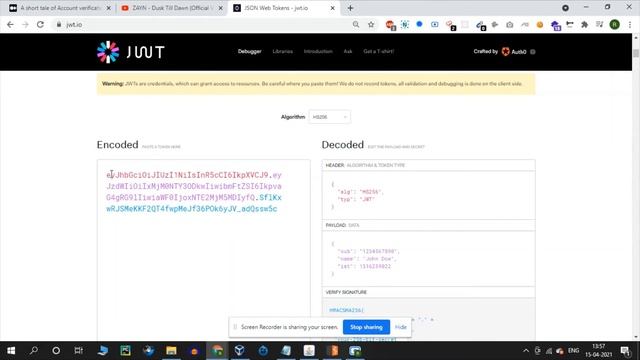This screenshot has height=360, width=640.
Task: Open Windows taskbar search
Action: point(34,351)
